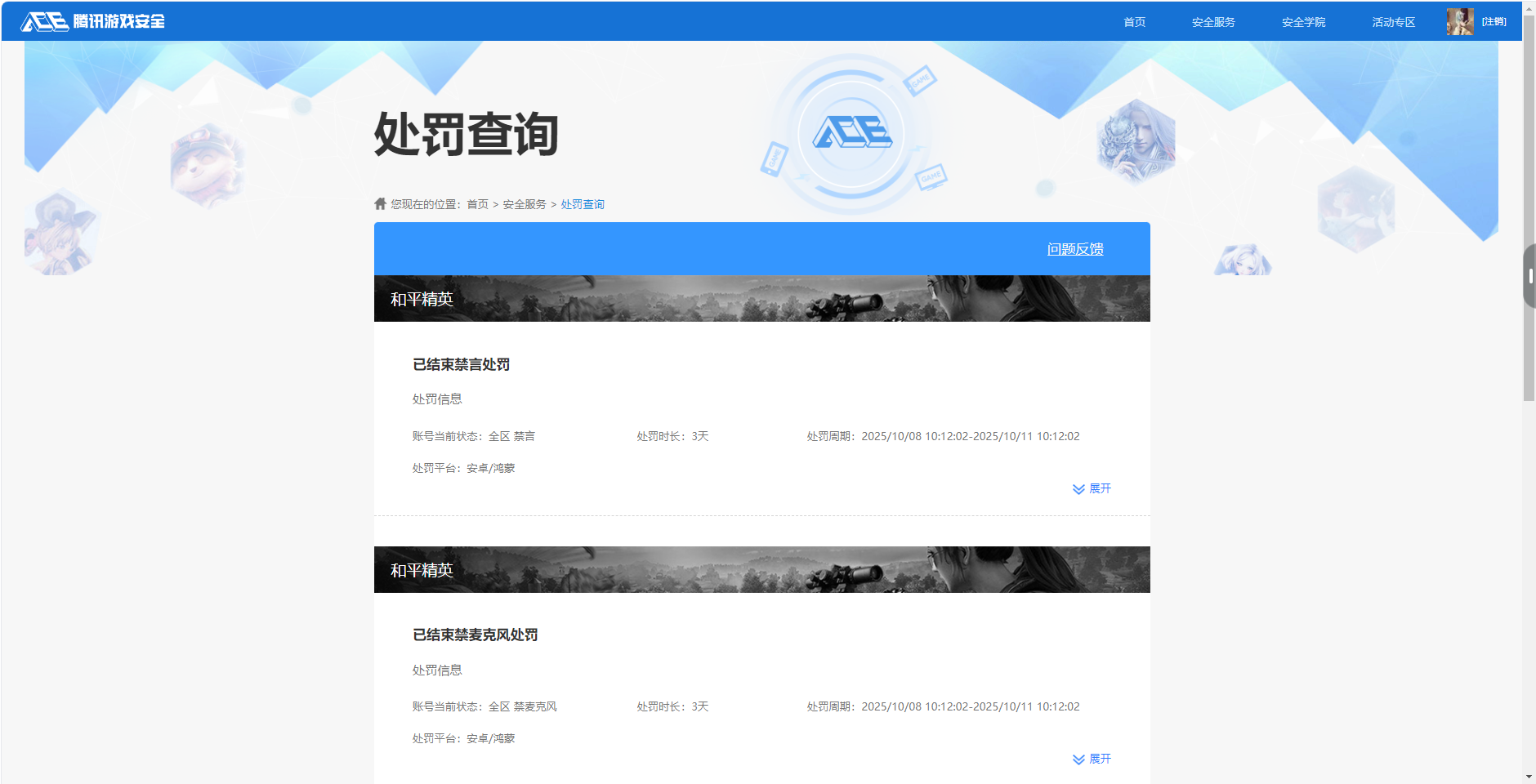
Task: Click the 和平精英 banner above 已结束禁言处罚
Action: click(761, 299)
